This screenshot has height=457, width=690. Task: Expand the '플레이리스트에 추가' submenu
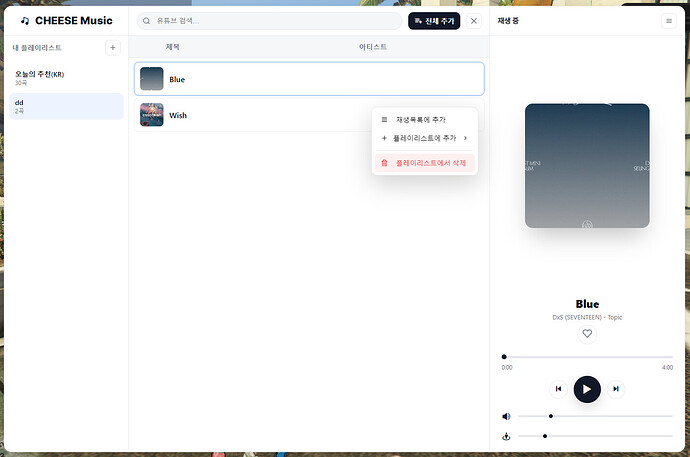(x=425, y=138)
